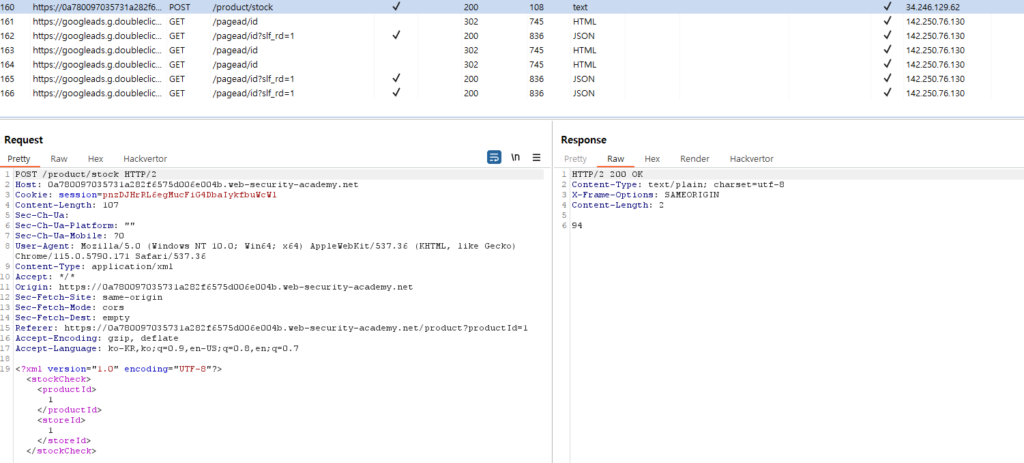Select history row number 164
The width and height of the screenshot is (1024, 463).
click(512, 65)
